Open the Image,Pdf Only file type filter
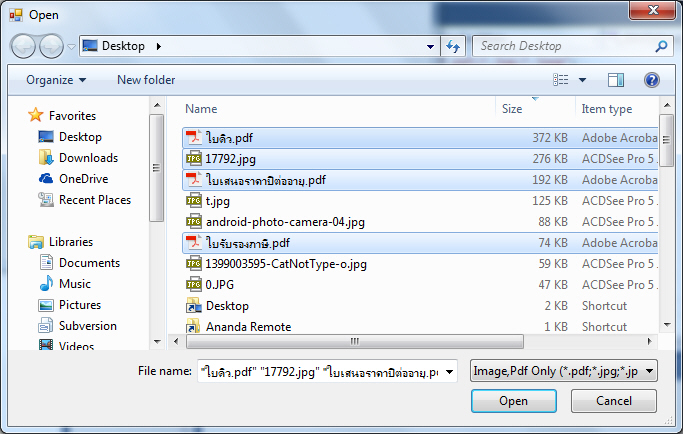 (564, 371)
